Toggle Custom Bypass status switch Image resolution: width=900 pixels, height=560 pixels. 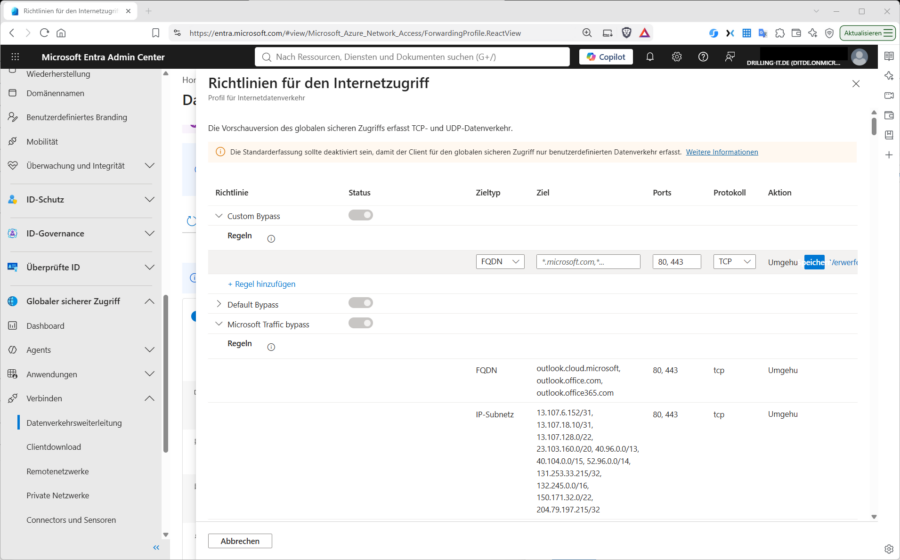coord(360,215)
